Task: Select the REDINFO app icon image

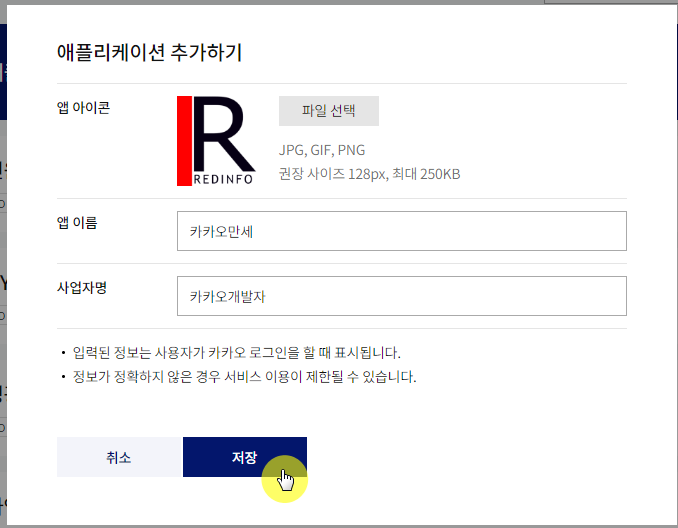Action: pos(216,141)
